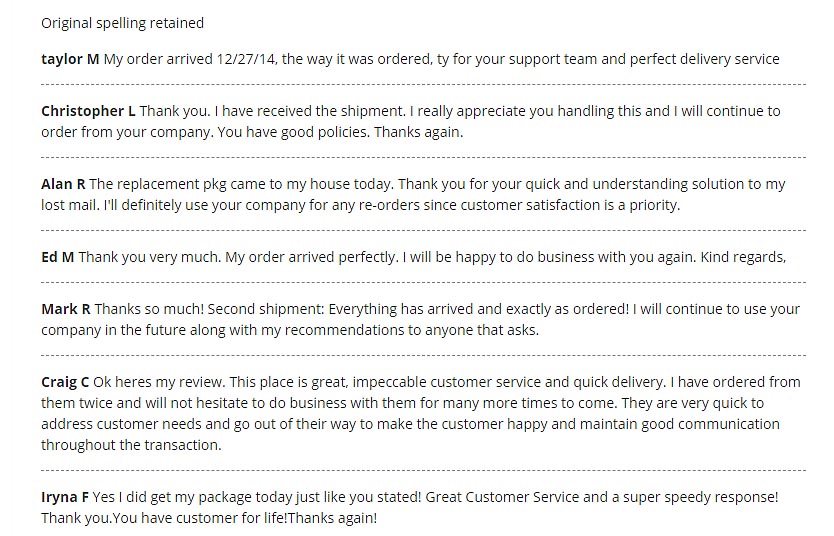The width and height of the screenshot is (834, 536).
Task: Click dashed divider below taylor M's review
Action: [423, 84]
